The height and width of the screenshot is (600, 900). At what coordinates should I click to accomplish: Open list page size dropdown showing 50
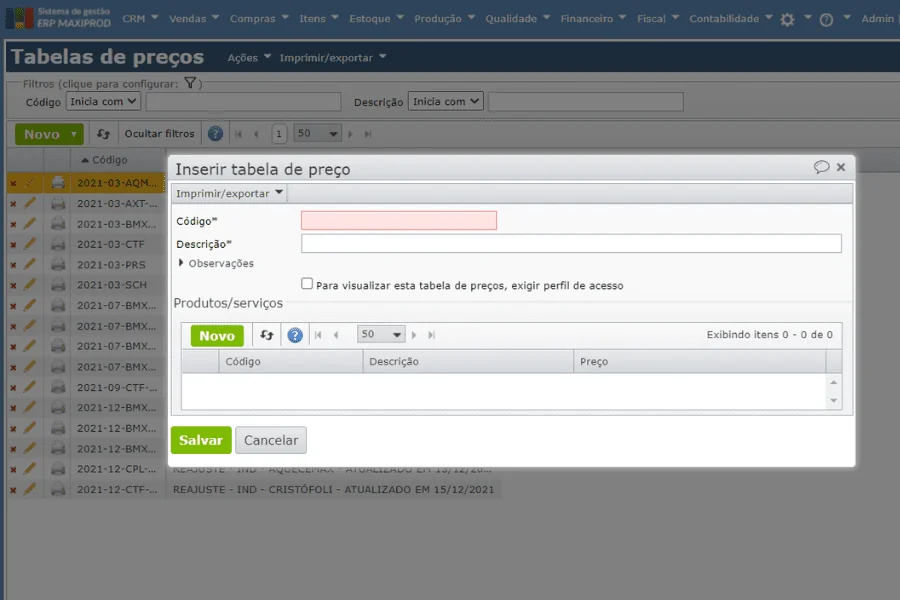tap(317, 134)
